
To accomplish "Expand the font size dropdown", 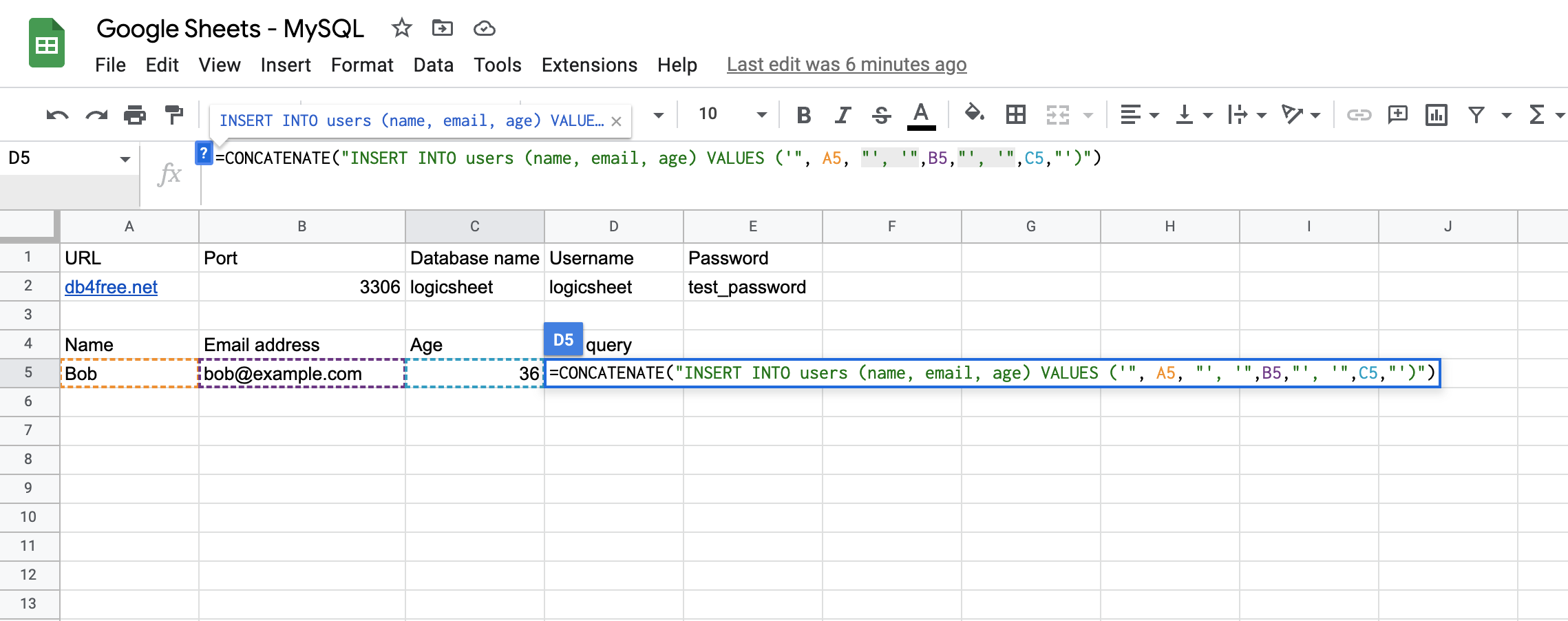I will (761, 115).
